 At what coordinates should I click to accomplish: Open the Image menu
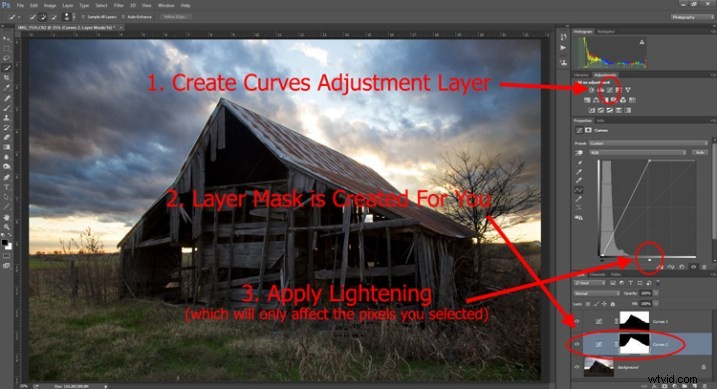50,5
